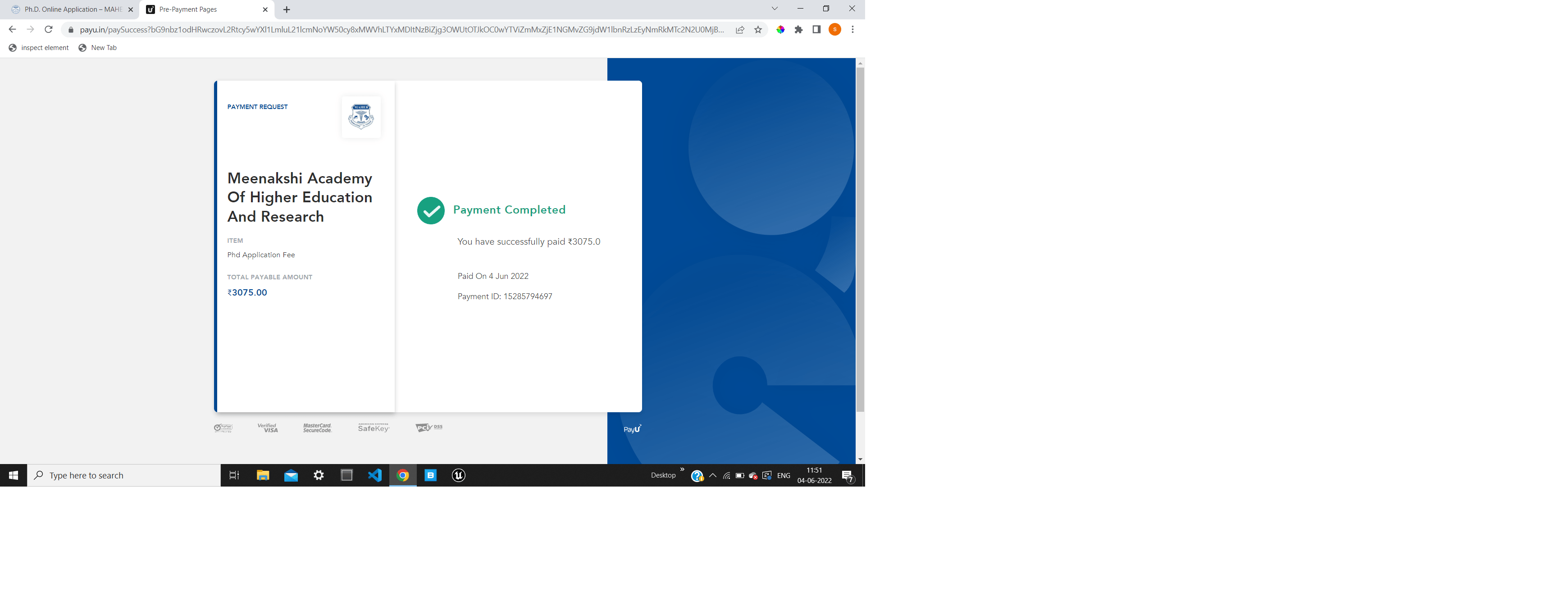Click the Paid On 4 Jun 2022 text
This screenshot has height=601, width=1568.
point(493,277)
